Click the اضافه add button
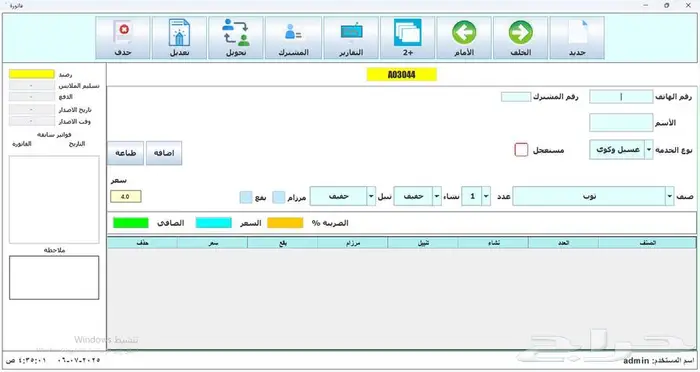The height and width of the screenshot is (372, 700). pos(164,153)
